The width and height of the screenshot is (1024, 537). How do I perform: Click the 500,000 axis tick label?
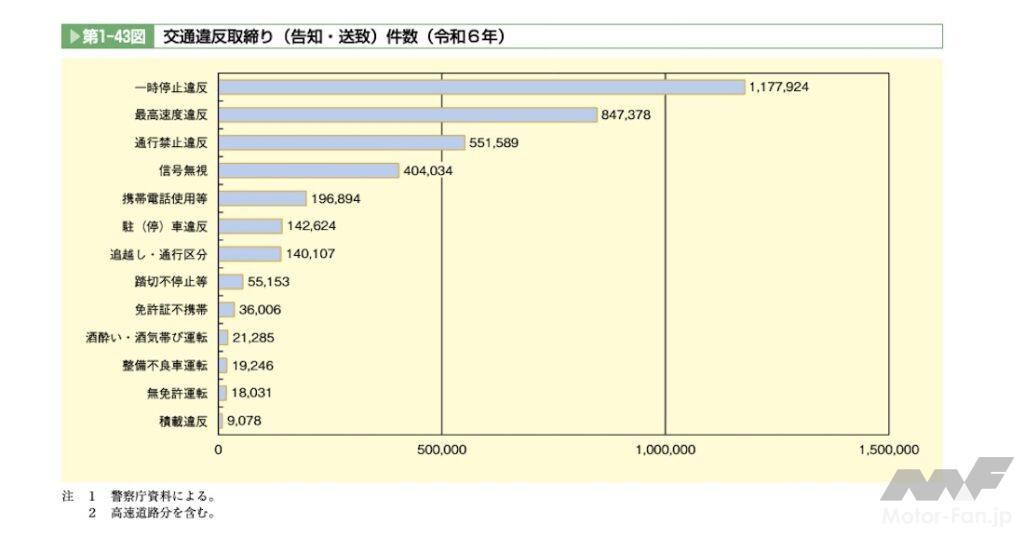click(x=441, y=450)
